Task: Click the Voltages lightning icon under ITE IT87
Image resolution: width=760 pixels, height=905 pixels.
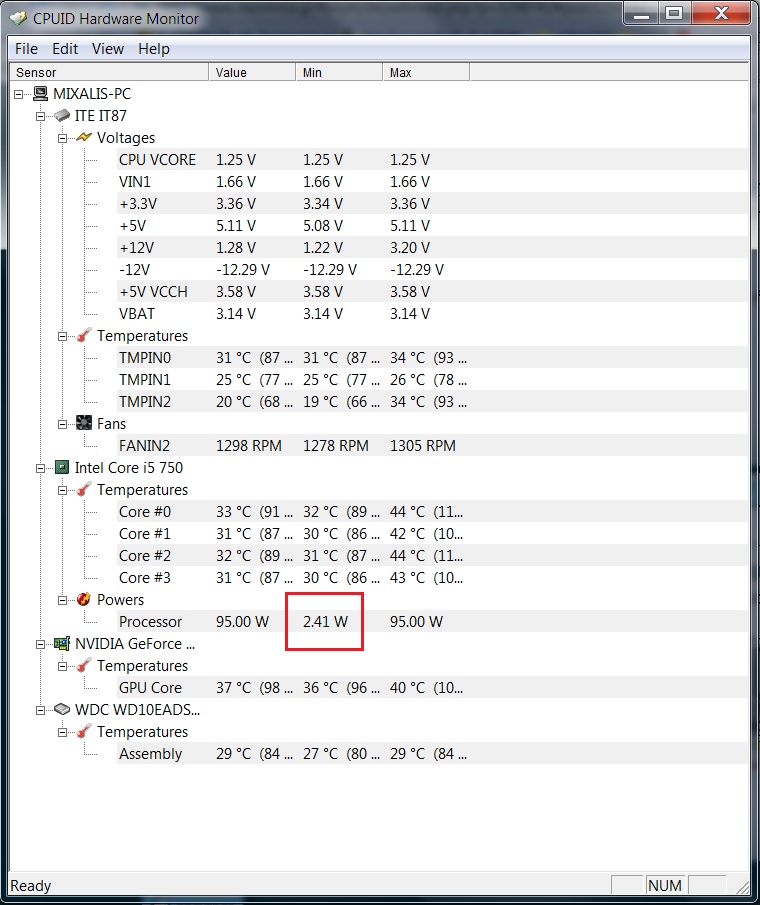Action: pos(84,137)
